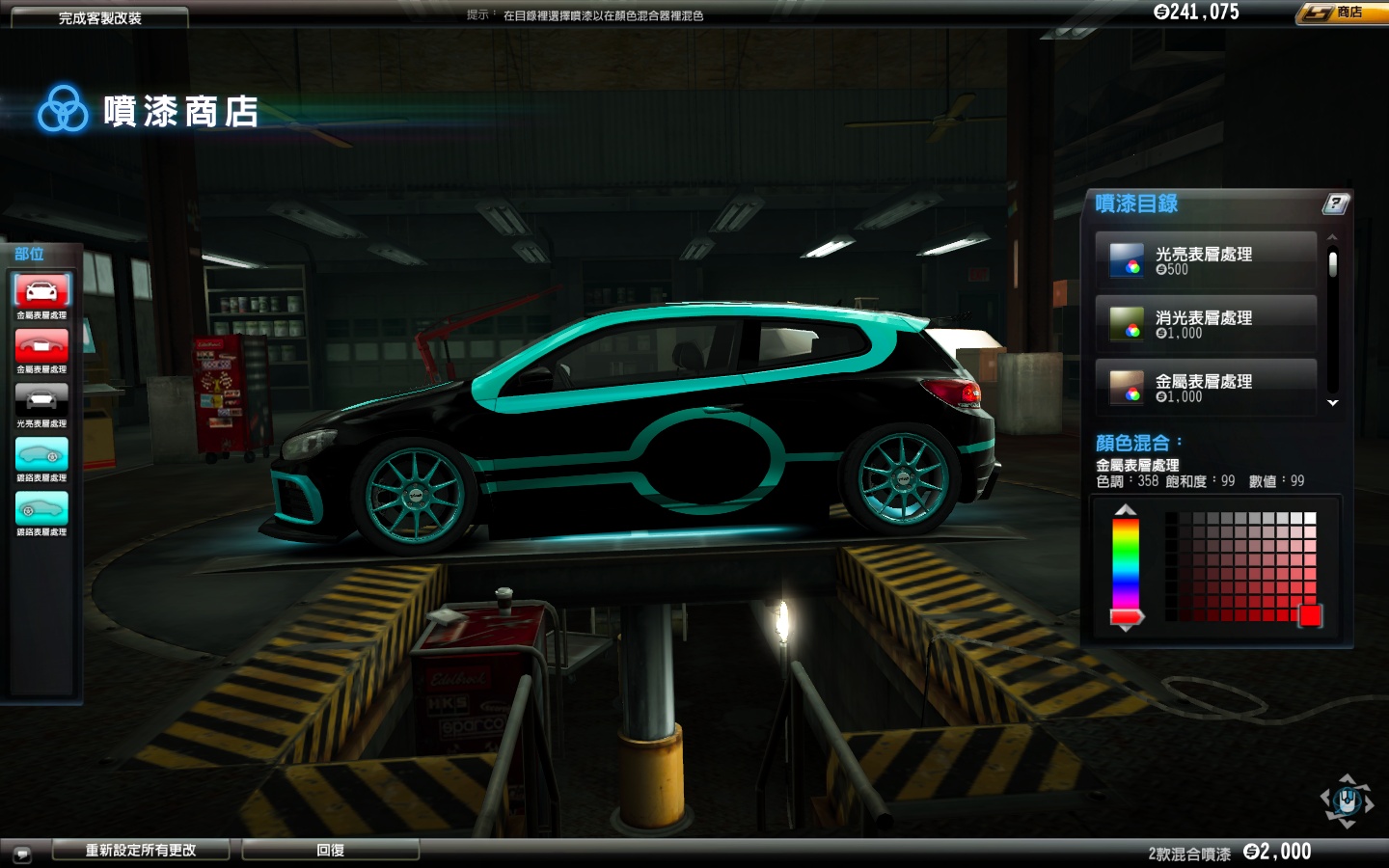Click the 顏色混合 color mixer heading
Viewport: 1389px width, 868px height.
tap(1138, 443)
